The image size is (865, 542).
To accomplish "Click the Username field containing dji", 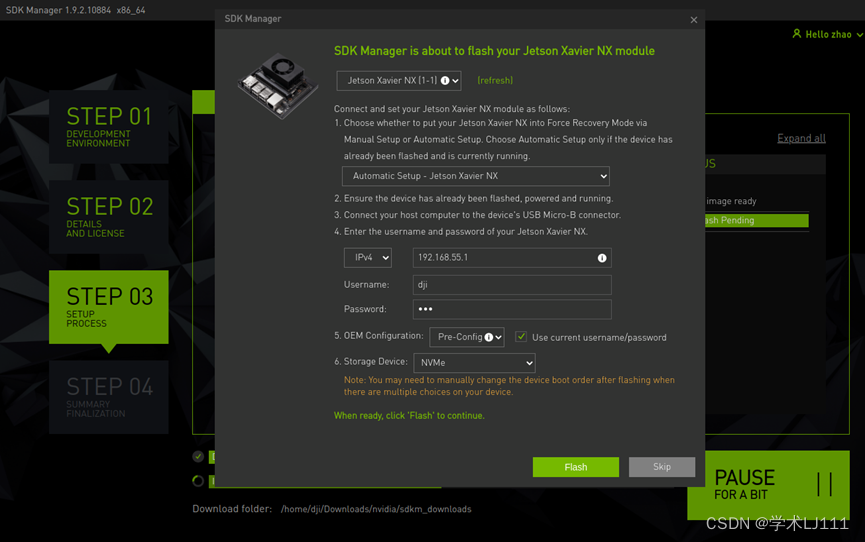I will [512, 285].
